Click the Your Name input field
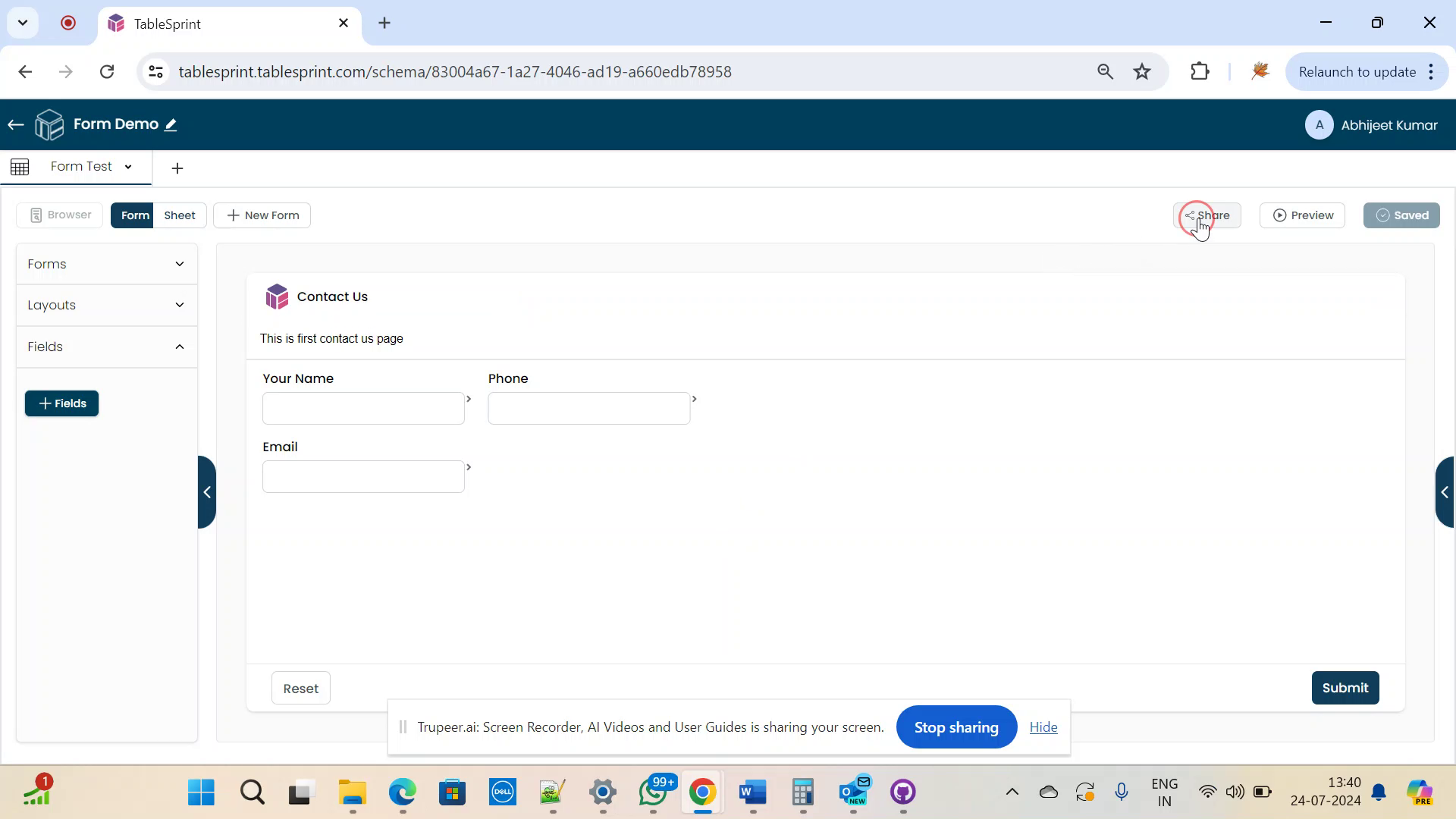 tap(363, 408)
